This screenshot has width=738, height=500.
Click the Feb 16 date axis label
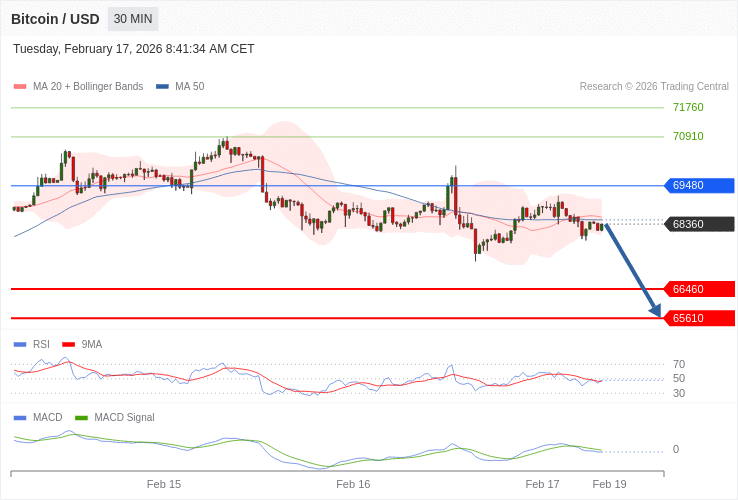point(353,484)
